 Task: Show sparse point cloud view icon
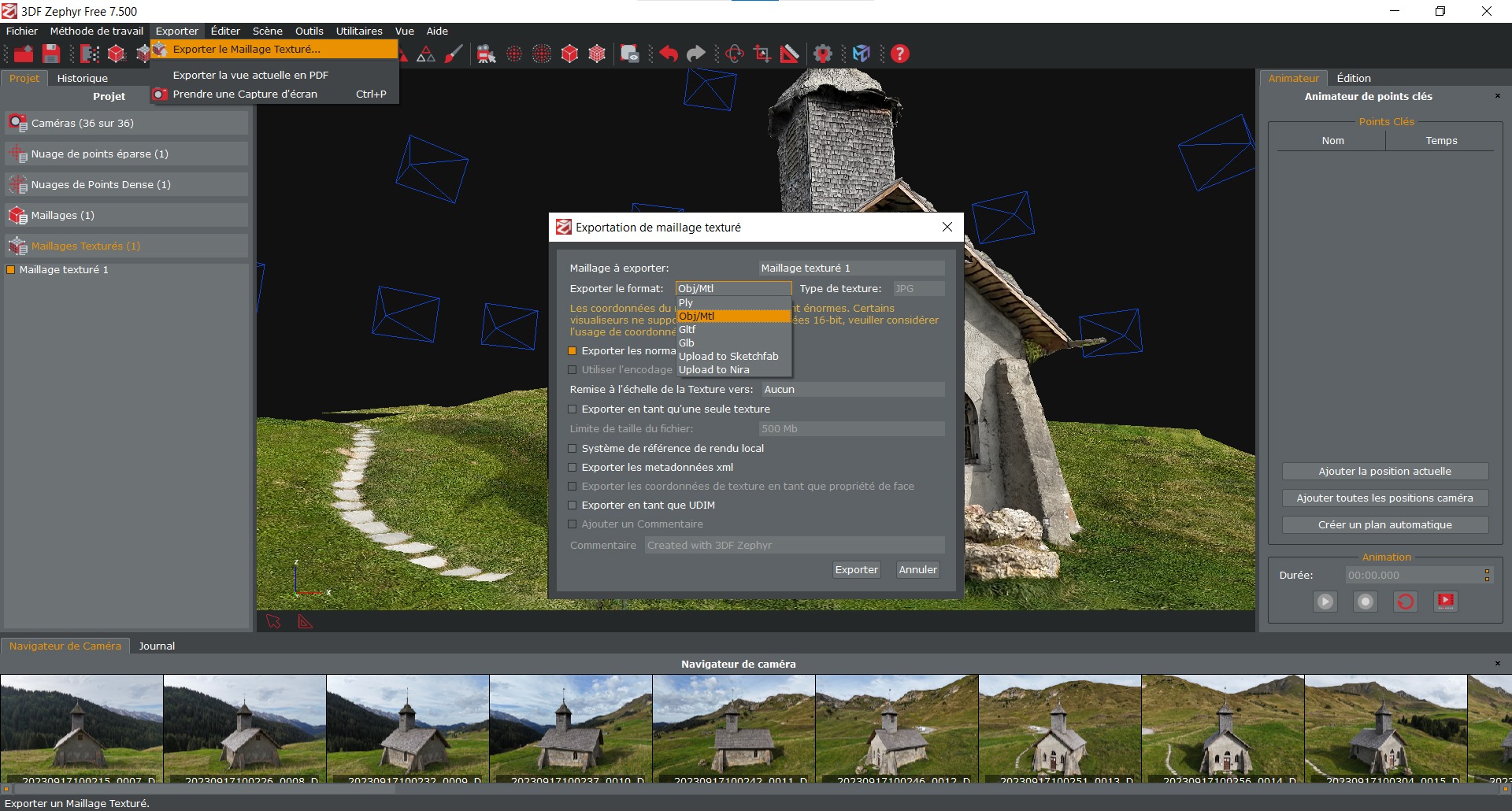point(514,54)
